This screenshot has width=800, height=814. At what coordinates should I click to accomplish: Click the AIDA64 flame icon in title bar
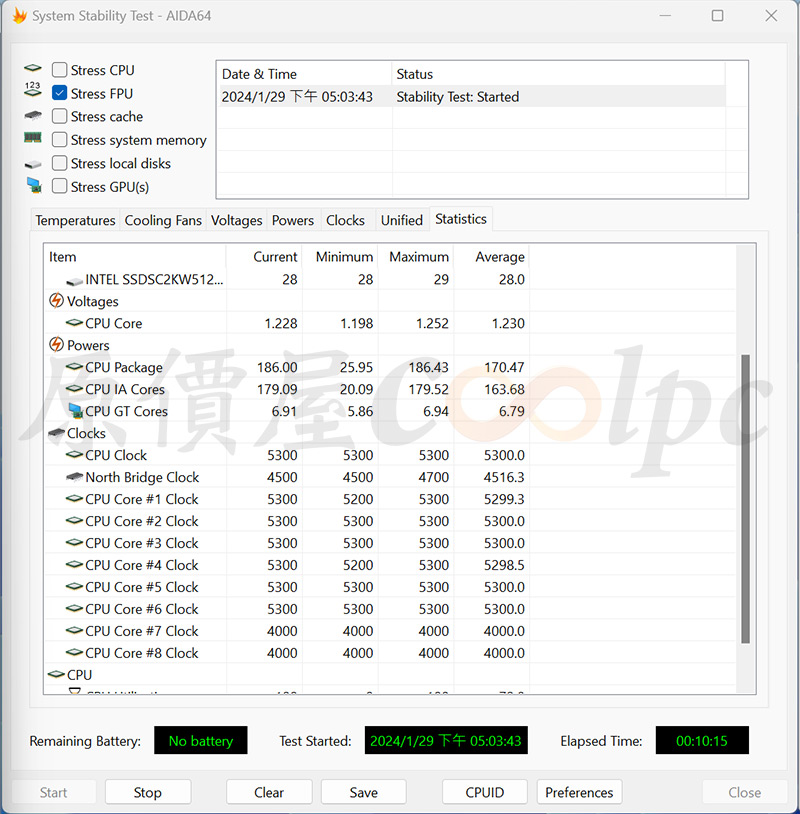19,16
